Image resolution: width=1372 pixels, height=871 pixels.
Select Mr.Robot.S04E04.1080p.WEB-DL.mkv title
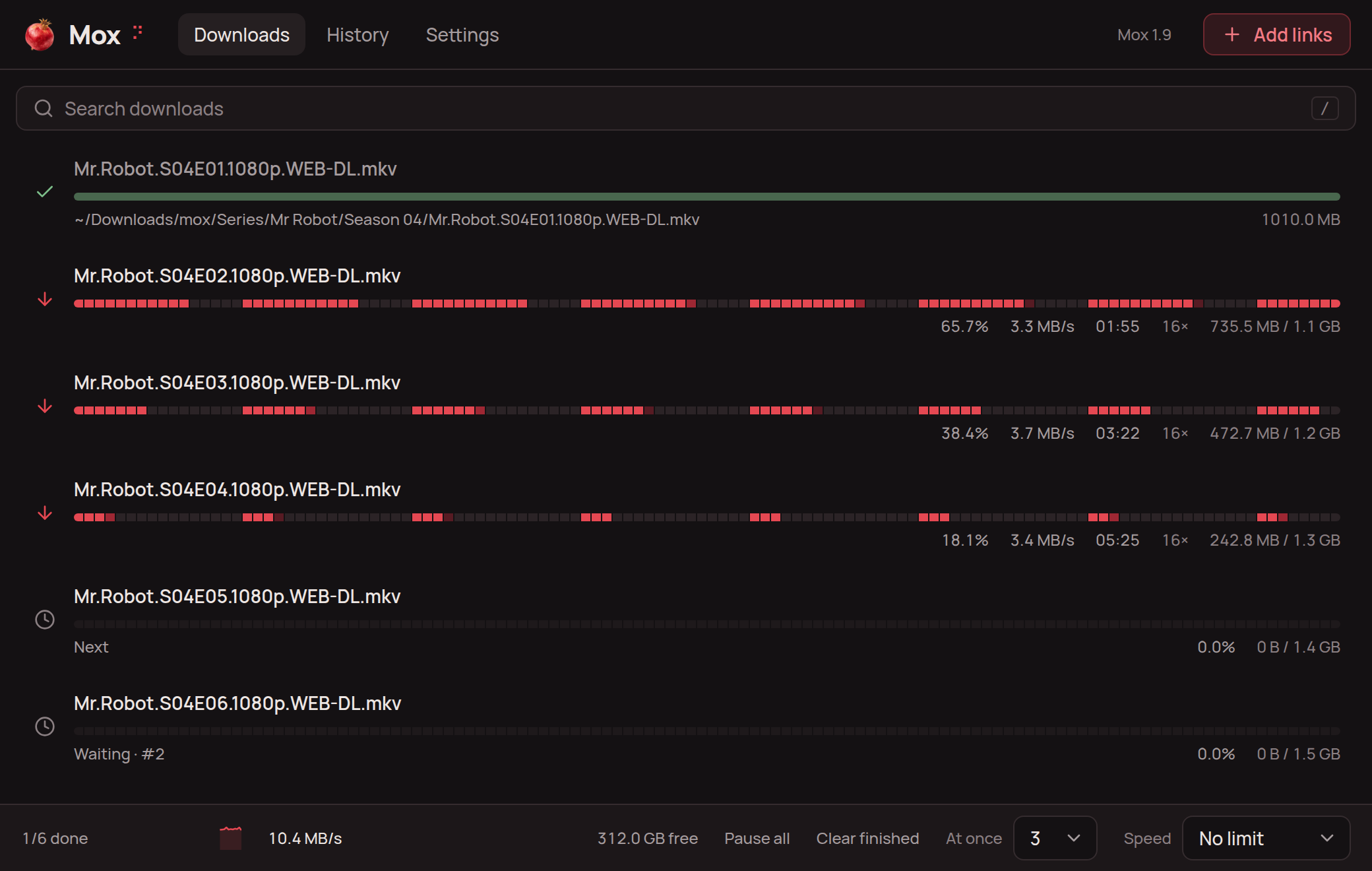[x=237, y=490]
